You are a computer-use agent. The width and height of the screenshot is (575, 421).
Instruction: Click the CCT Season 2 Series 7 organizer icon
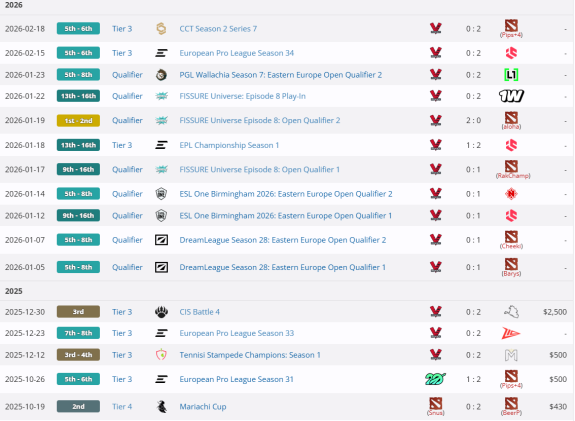click(161, 29)
